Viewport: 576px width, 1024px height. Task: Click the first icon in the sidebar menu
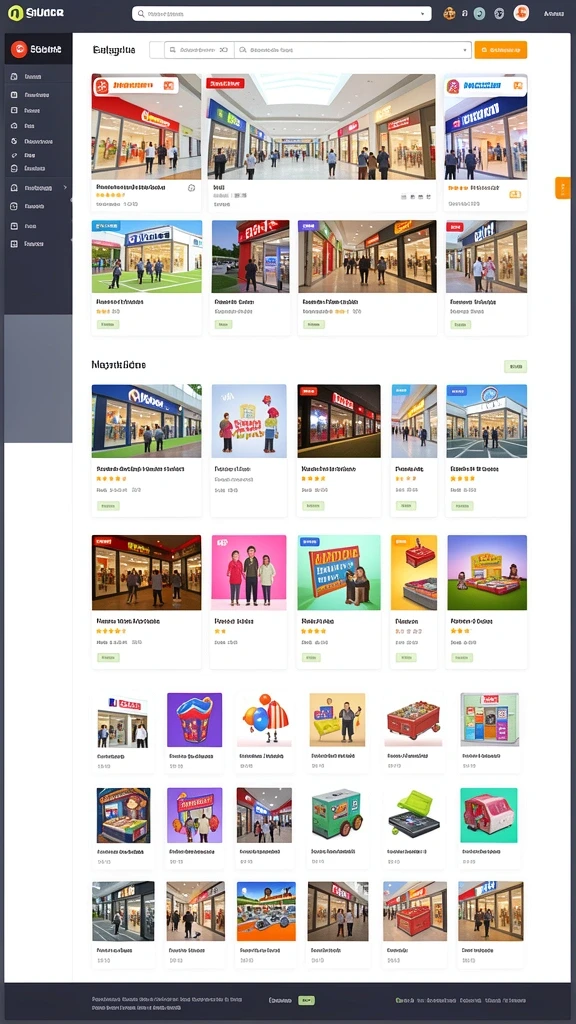[x=14, y=76]
